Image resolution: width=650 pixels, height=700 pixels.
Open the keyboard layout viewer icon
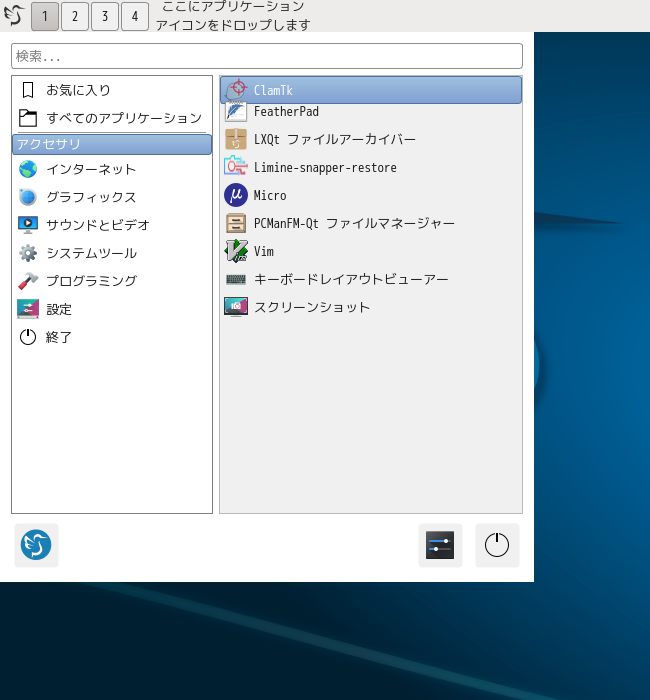(x=236, y=279)
